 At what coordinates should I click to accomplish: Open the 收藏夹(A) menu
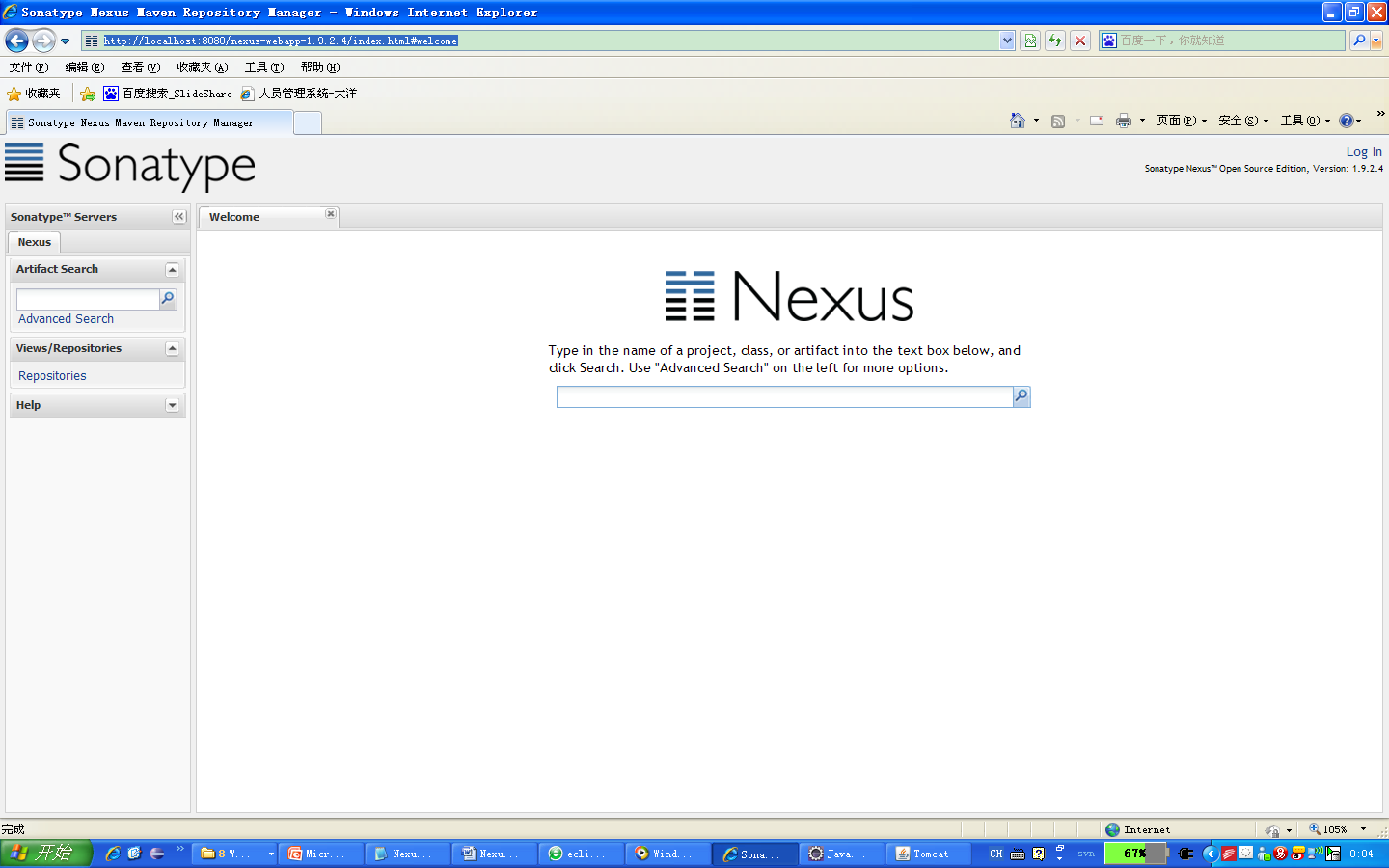203,68
